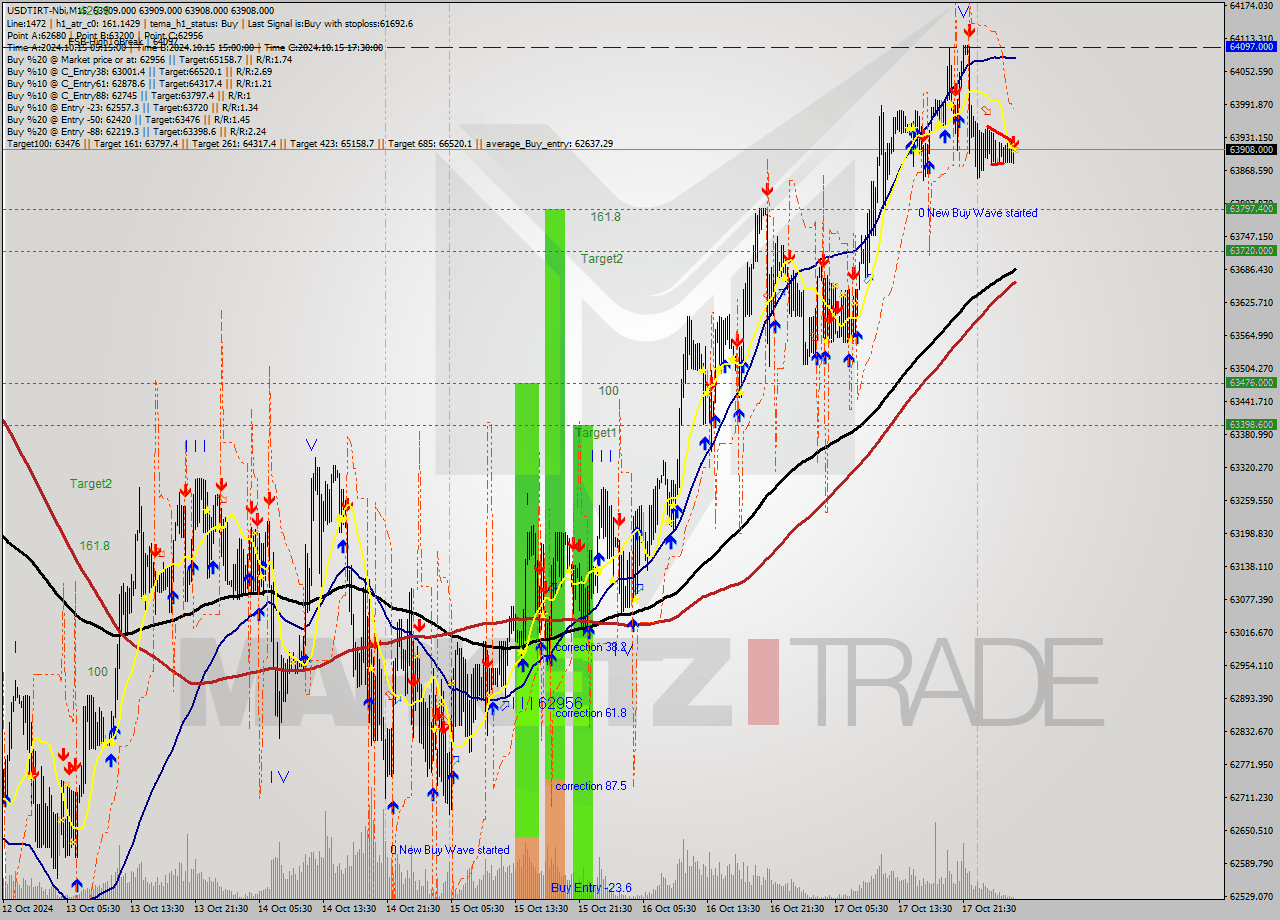
Task: Select the correction 38.2 label
Action: [x=590, y=647]
